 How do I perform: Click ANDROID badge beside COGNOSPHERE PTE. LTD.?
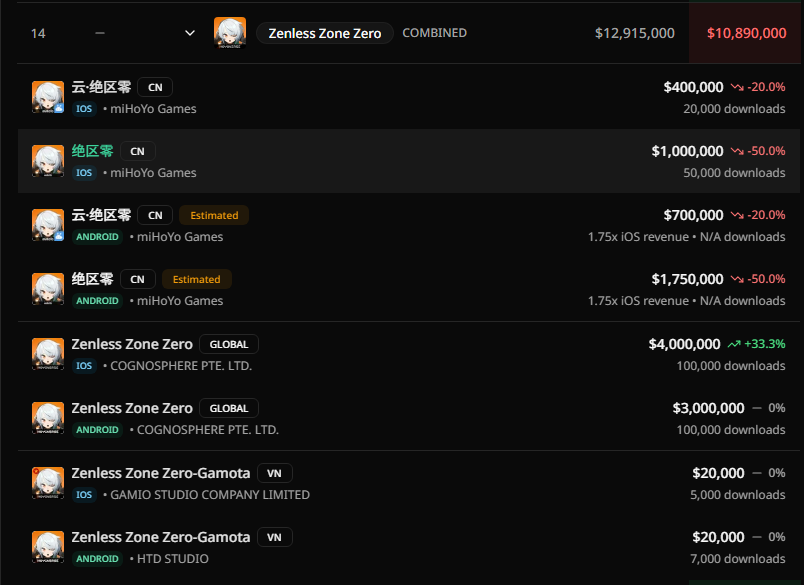(x=97, y=430)
